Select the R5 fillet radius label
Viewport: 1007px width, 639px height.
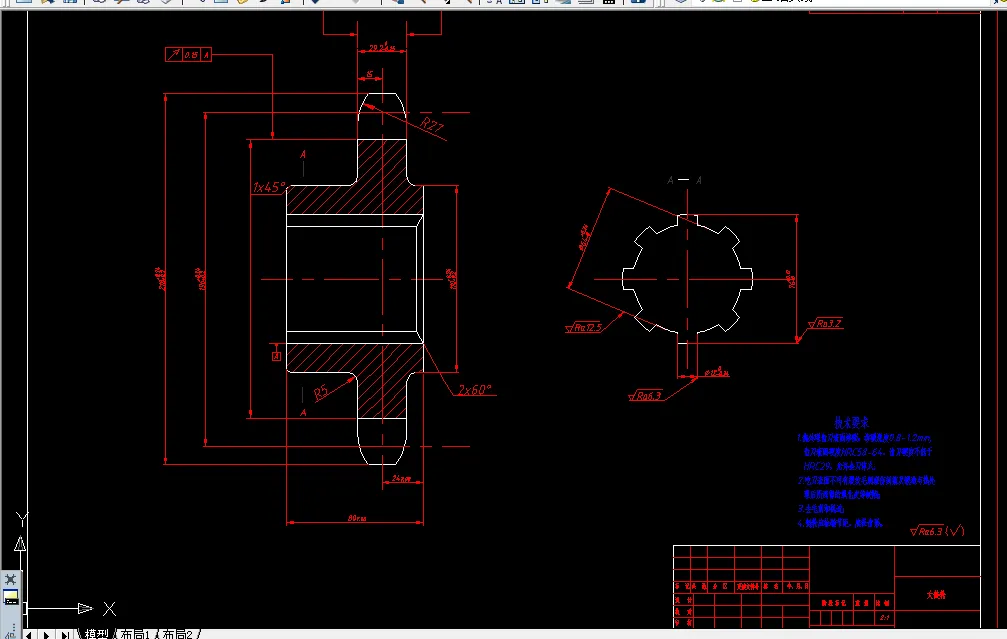[320, 392]
